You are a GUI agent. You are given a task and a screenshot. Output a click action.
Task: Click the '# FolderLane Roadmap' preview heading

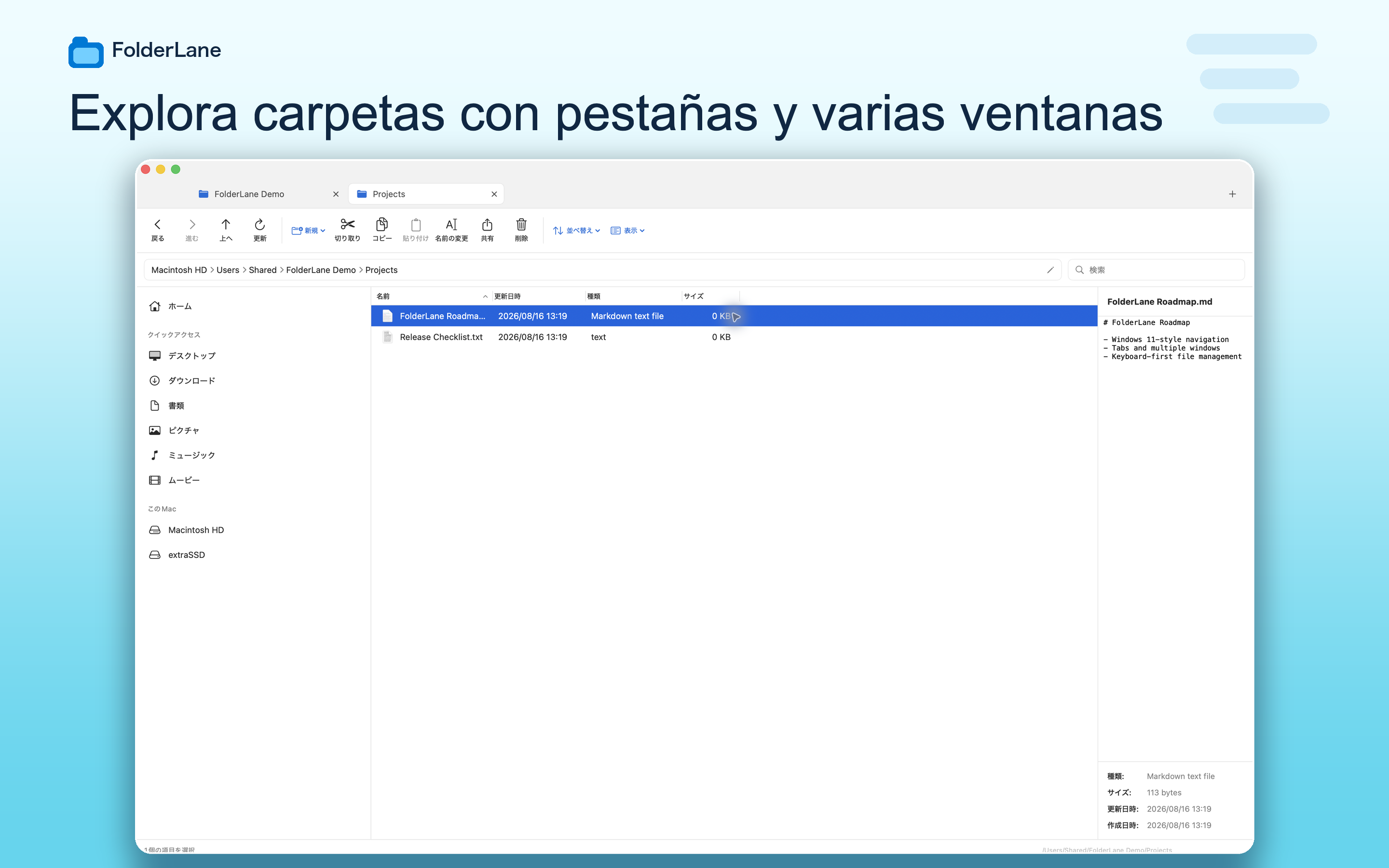1146,323
